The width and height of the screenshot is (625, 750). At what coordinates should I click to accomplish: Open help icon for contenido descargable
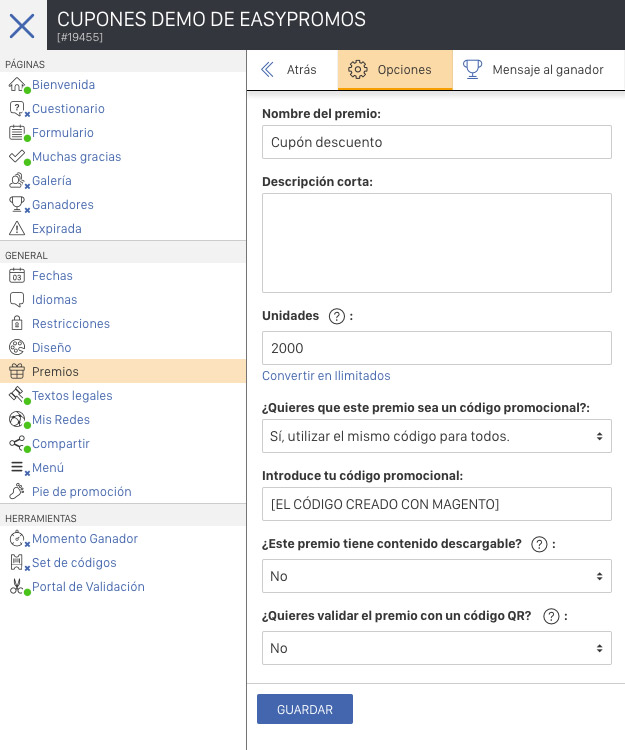539,544
